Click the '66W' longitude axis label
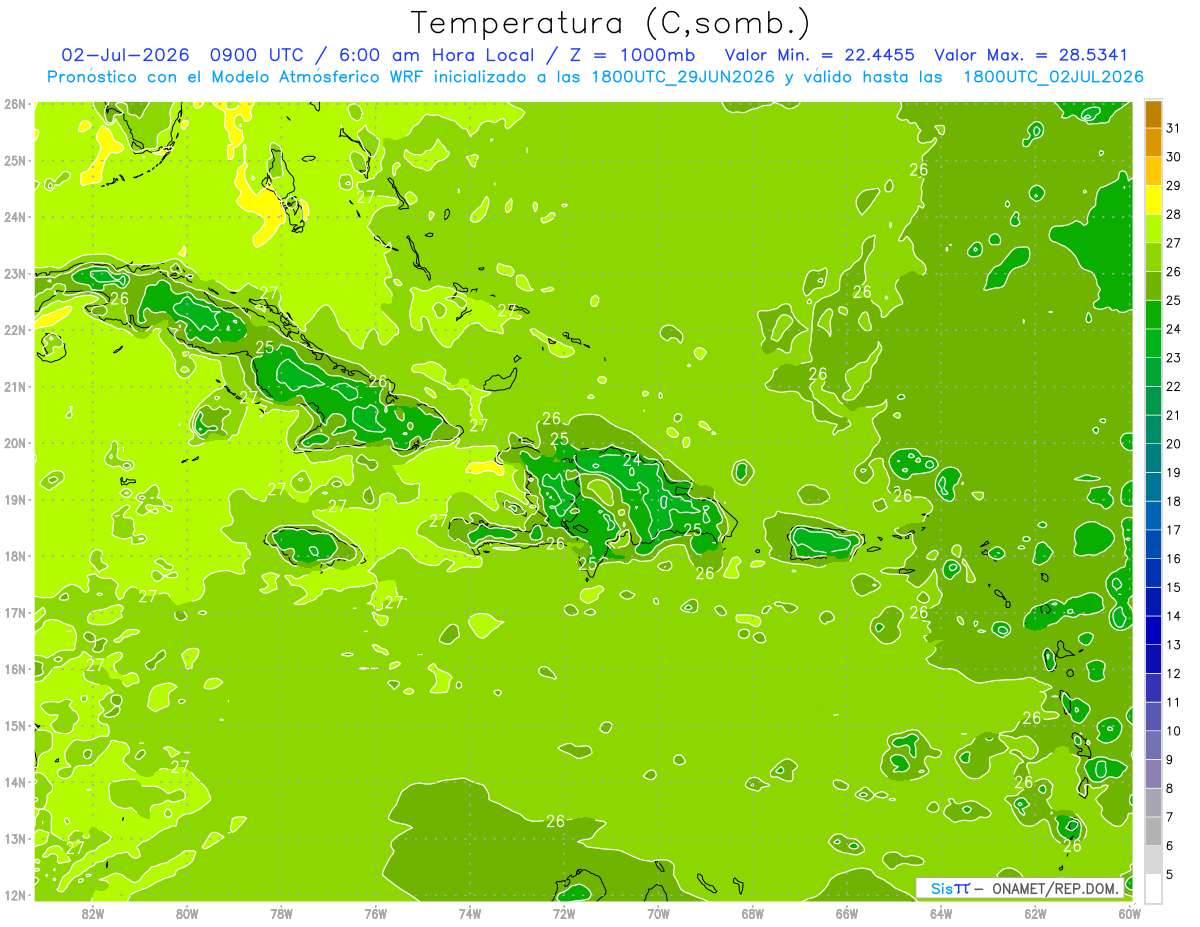This screenshot has height=927, width=1200. [x=846, y=913]
